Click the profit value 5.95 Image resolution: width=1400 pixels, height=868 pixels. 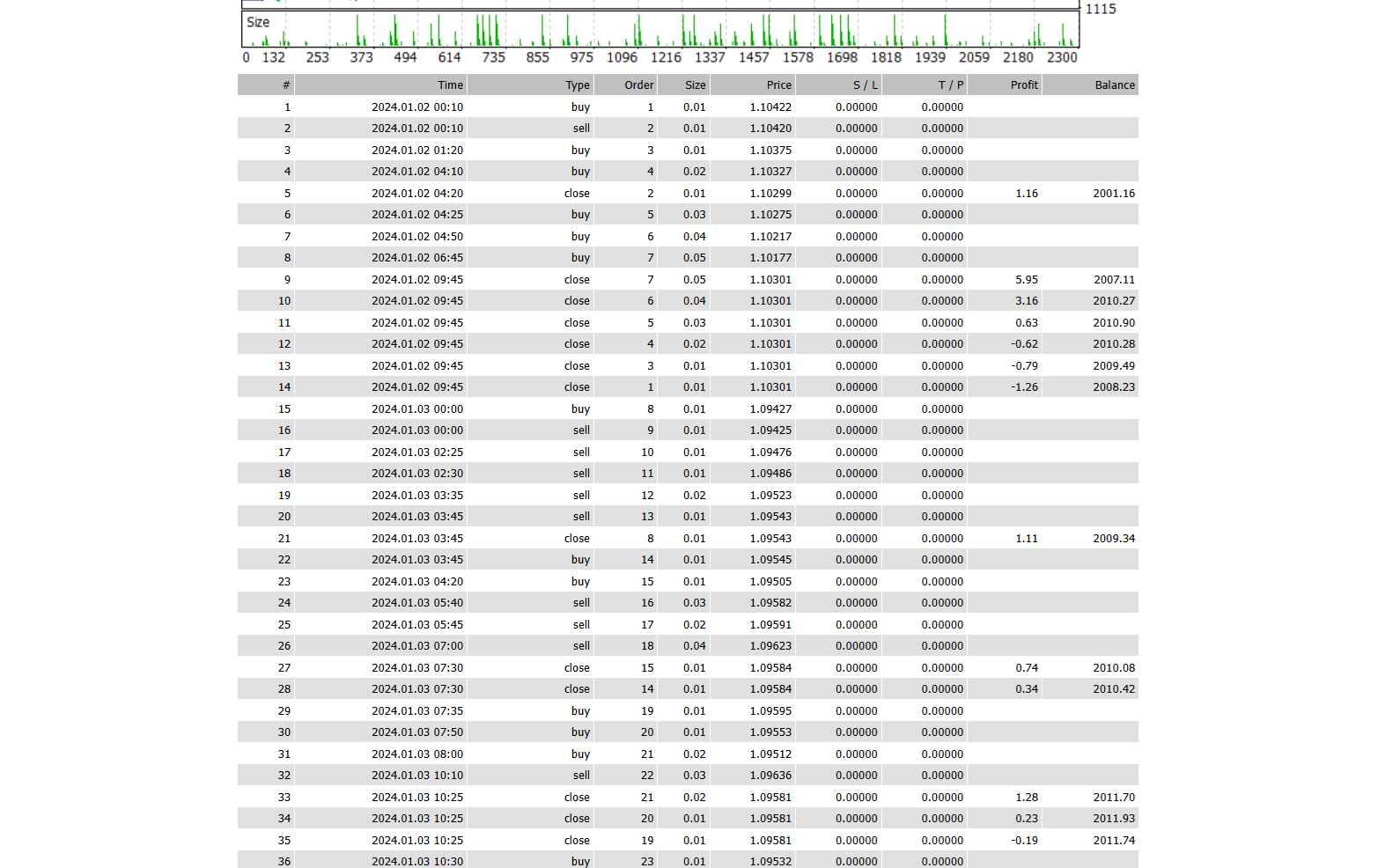[1026, 280]
